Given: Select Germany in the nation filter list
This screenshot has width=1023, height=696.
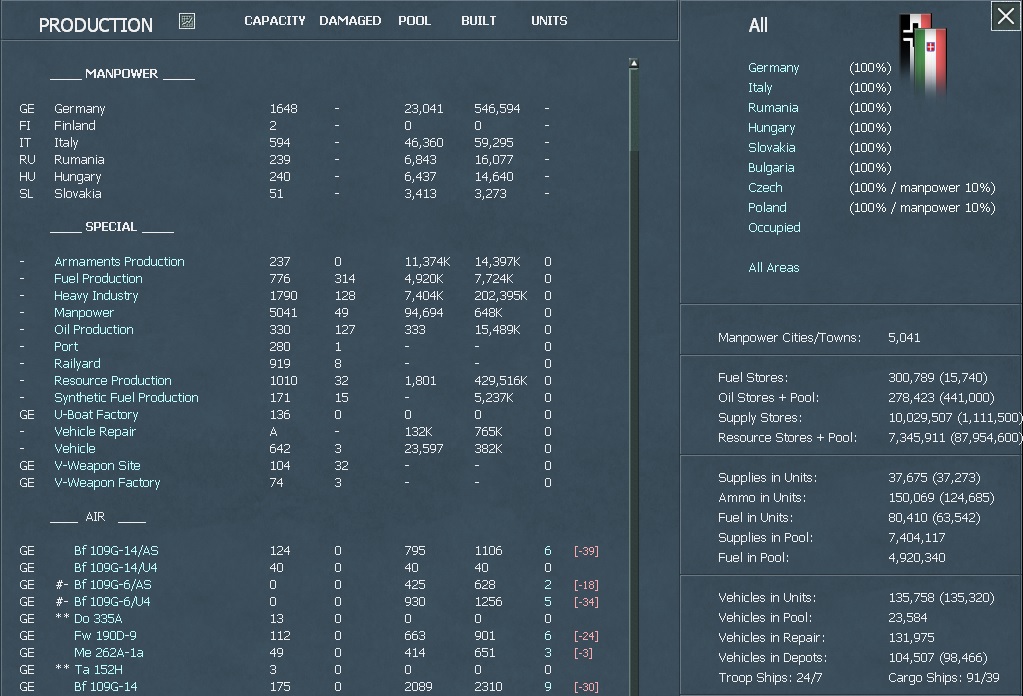Looking at the screenshot, I should point(773,68).
